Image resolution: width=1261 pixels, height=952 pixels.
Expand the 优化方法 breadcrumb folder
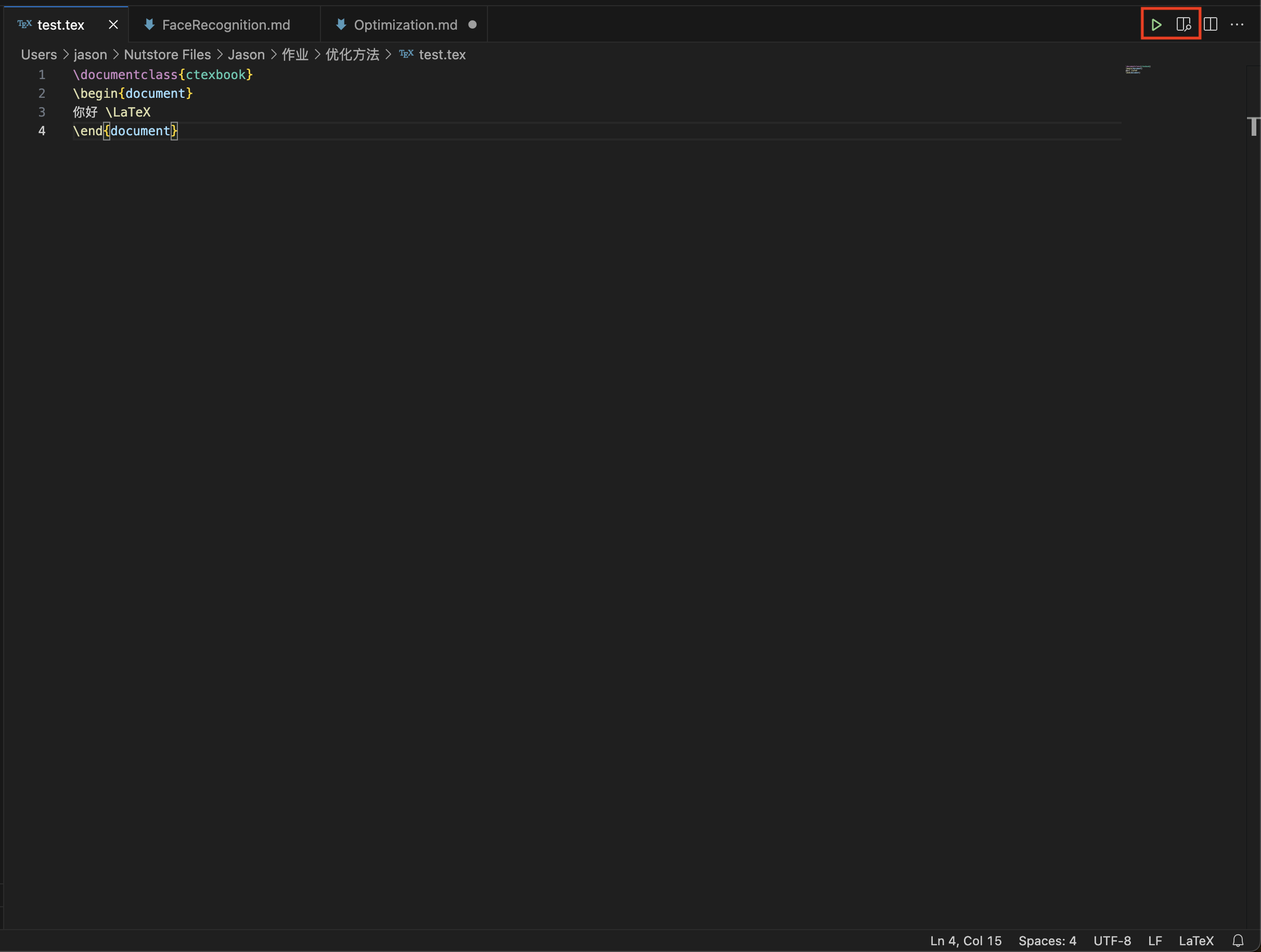pyautogui.click(x=352, y=55)
